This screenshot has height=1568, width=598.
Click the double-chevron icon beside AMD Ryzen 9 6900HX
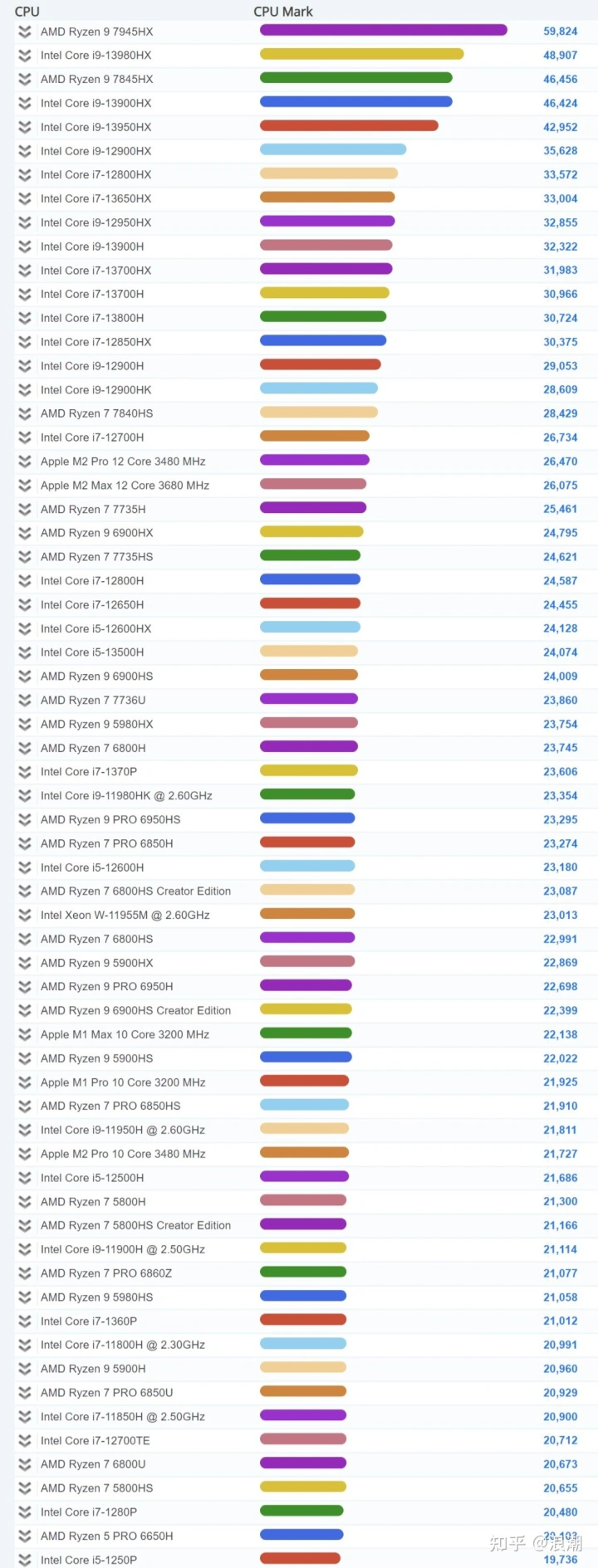pos(25,533)
